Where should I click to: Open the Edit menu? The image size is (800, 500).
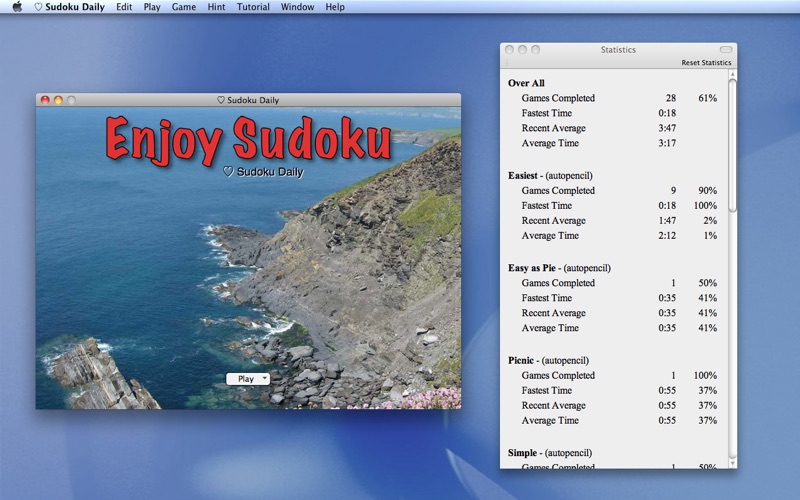point(124,7)
